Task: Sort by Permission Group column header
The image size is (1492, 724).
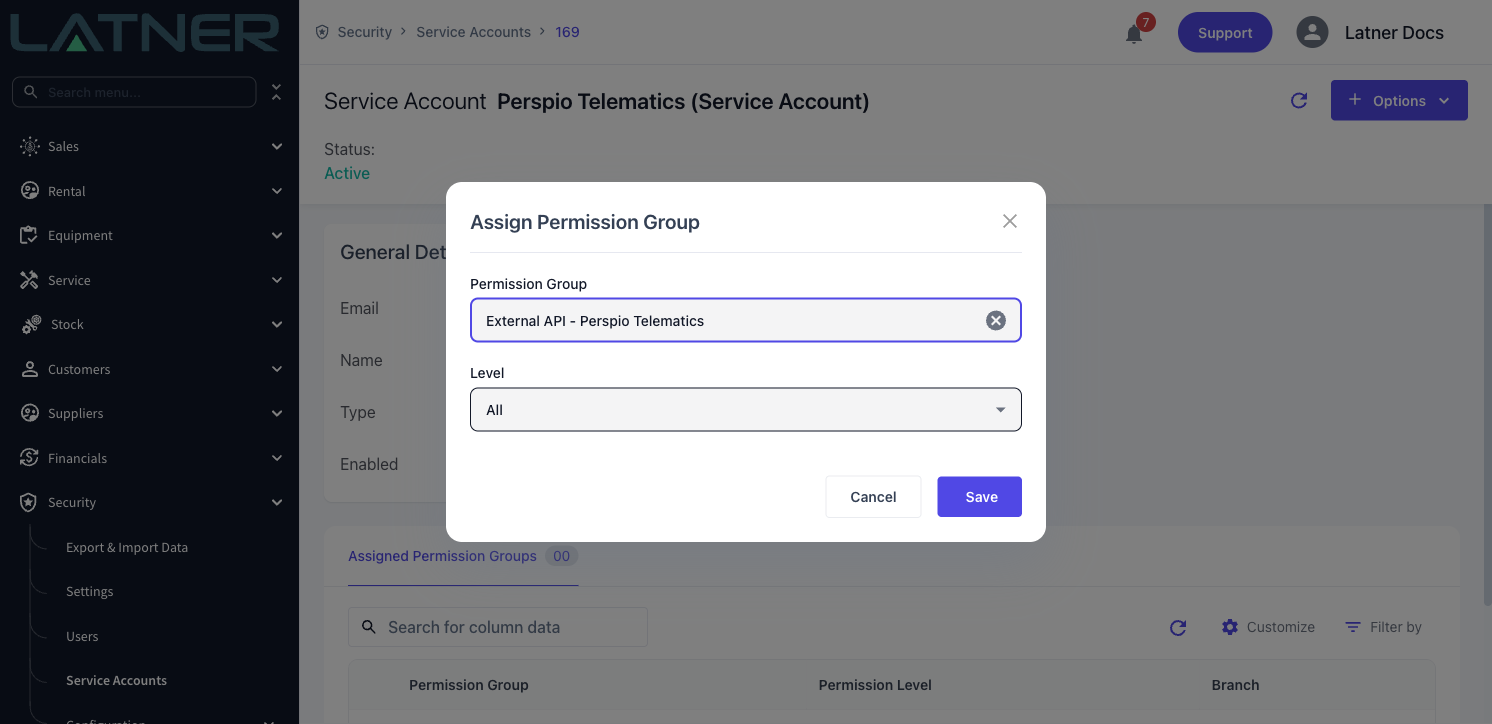Action: click(468, 685)
